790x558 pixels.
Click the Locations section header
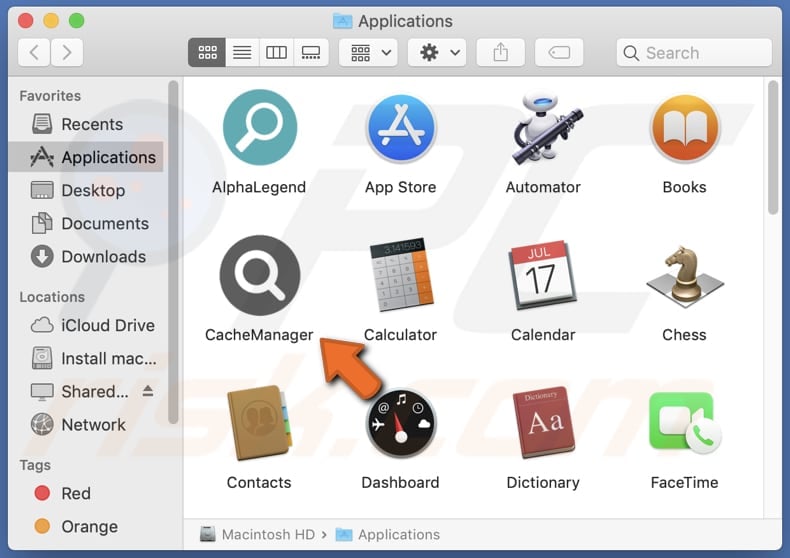click(52, 297)
